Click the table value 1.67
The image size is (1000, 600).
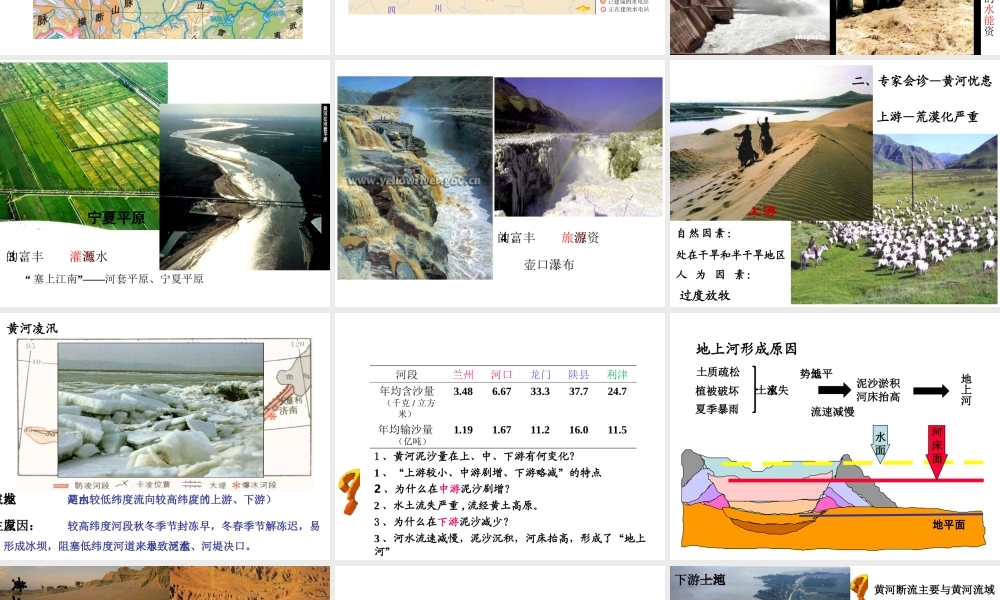coord(501,430)
